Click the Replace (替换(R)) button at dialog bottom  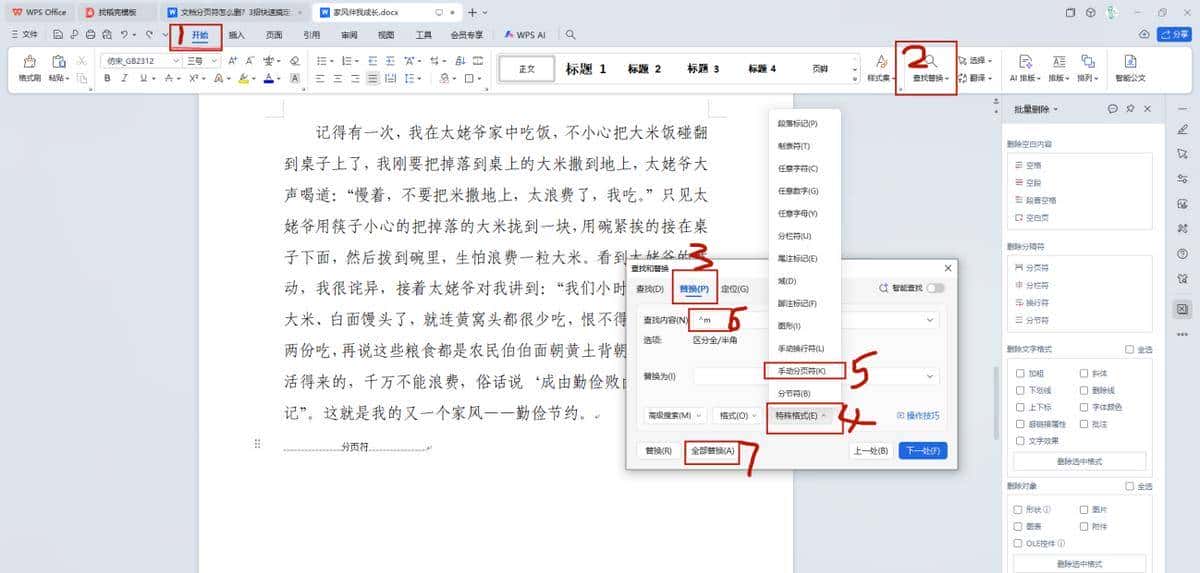(x=660, y=451)
